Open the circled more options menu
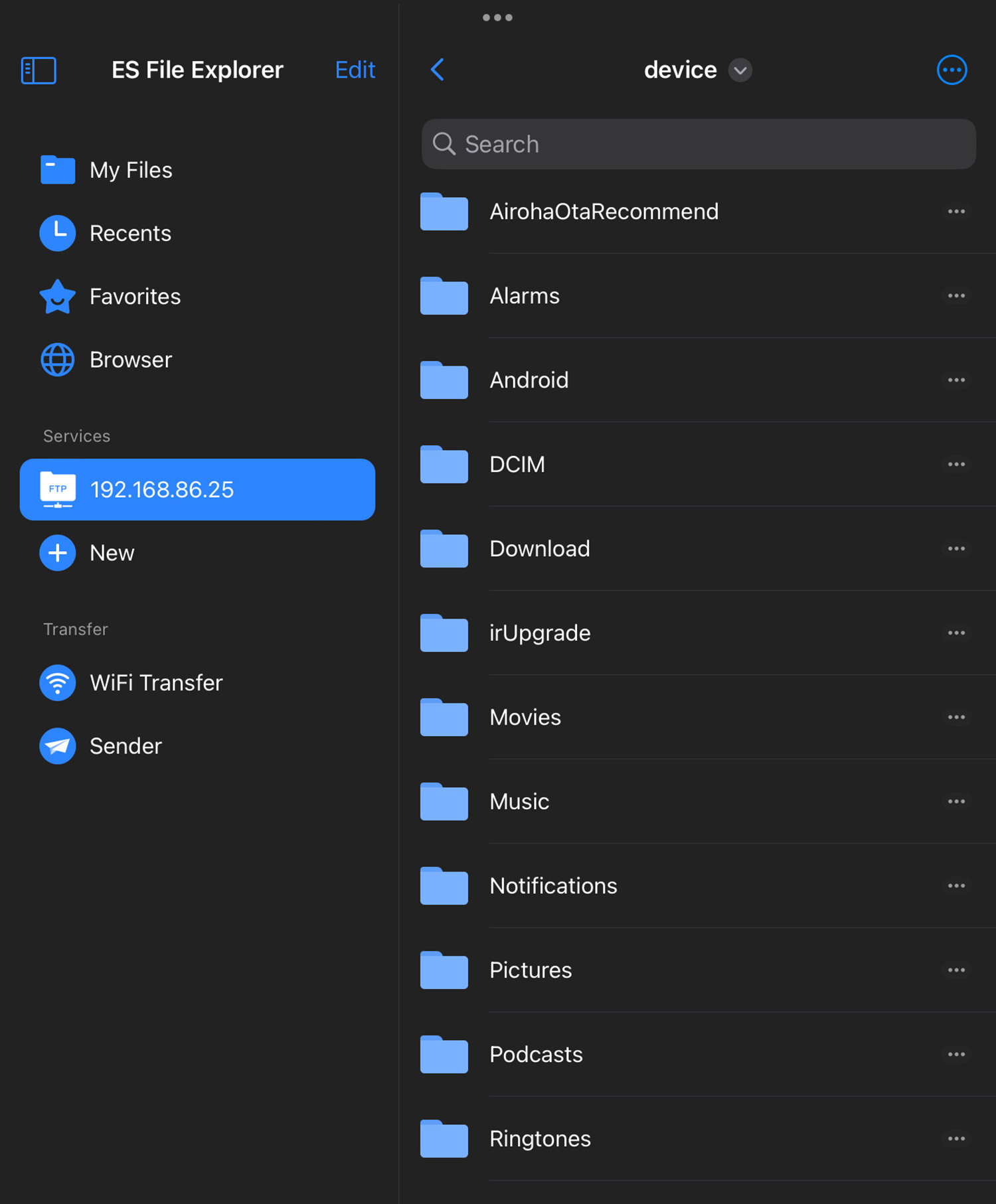Image resolution: width=996 pixels, height=1204 pixels. pos(952,70)
